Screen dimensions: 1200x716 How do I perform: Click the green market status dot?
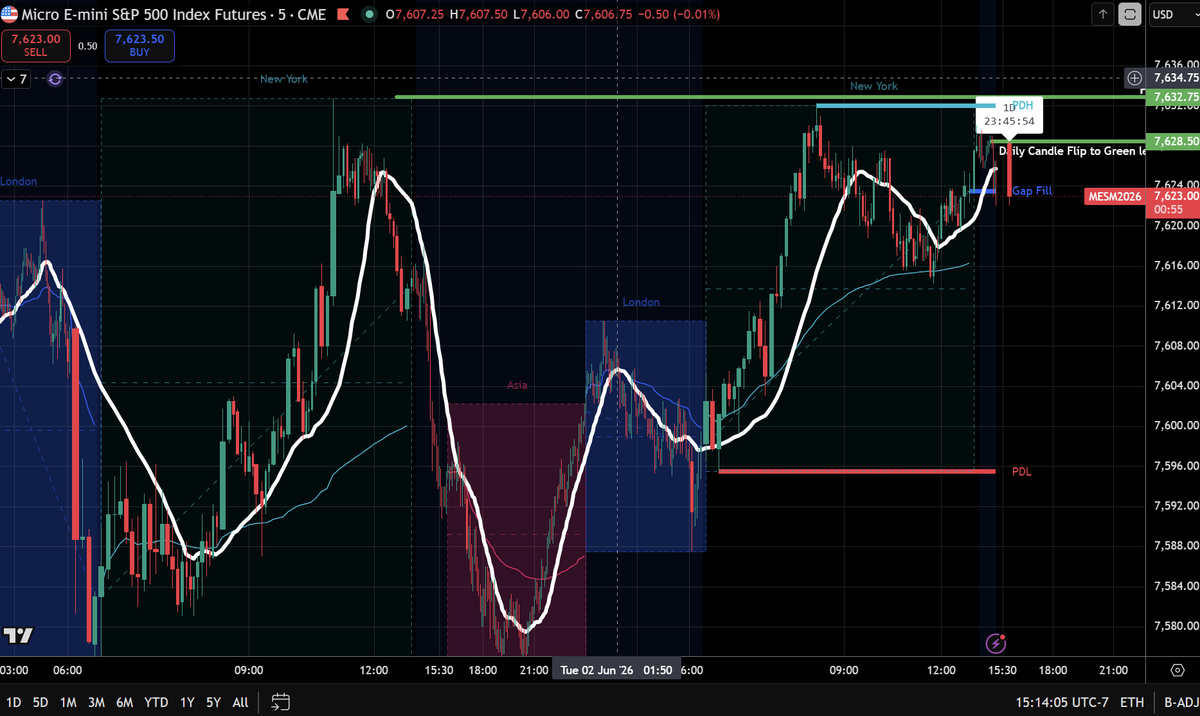tap(367, 15)
